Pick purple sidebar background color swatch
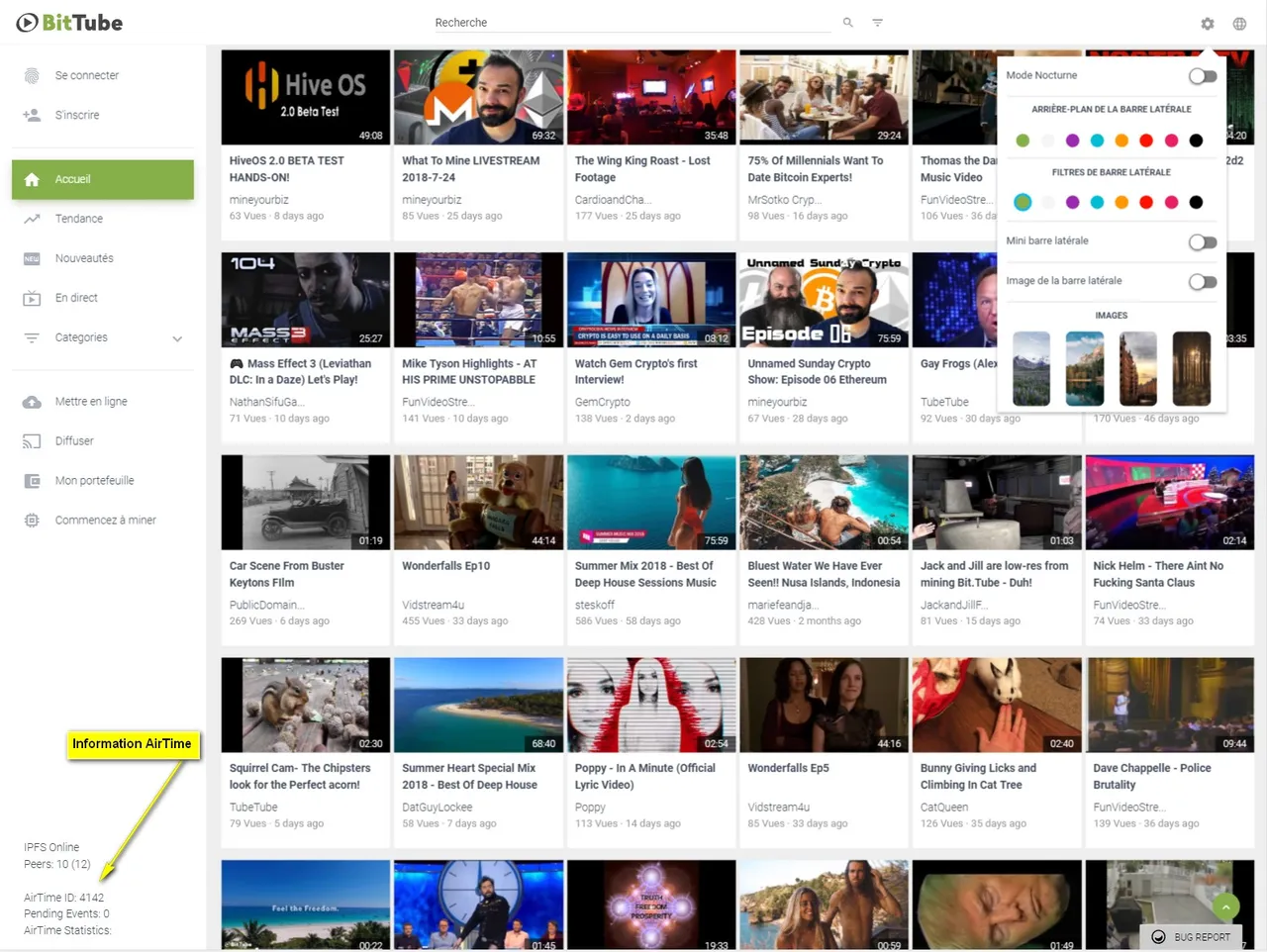 [x=1072, y=141]
